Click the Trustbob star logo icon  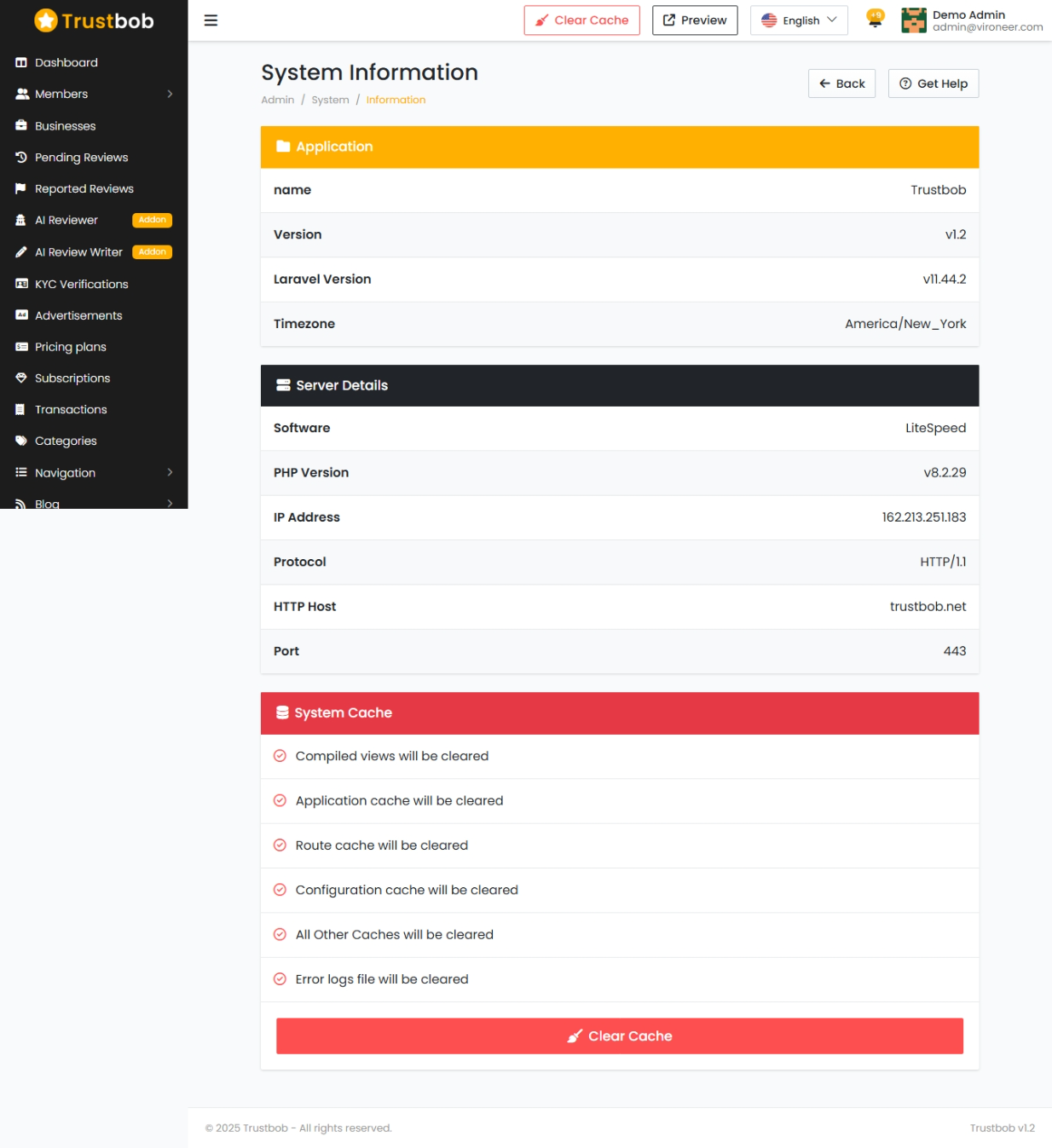pos(46,20)
